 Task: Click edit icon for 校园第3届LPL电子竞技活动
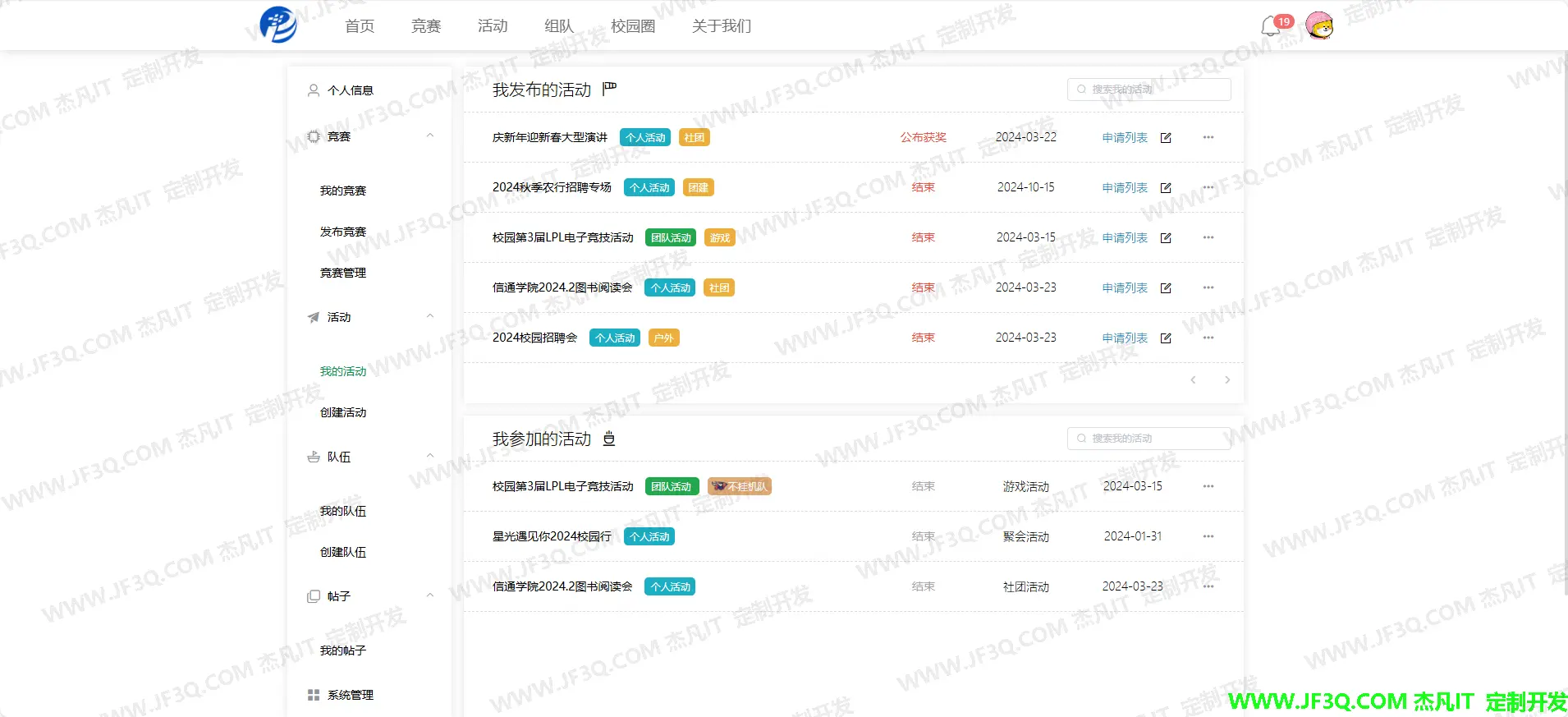point(1166,238)
